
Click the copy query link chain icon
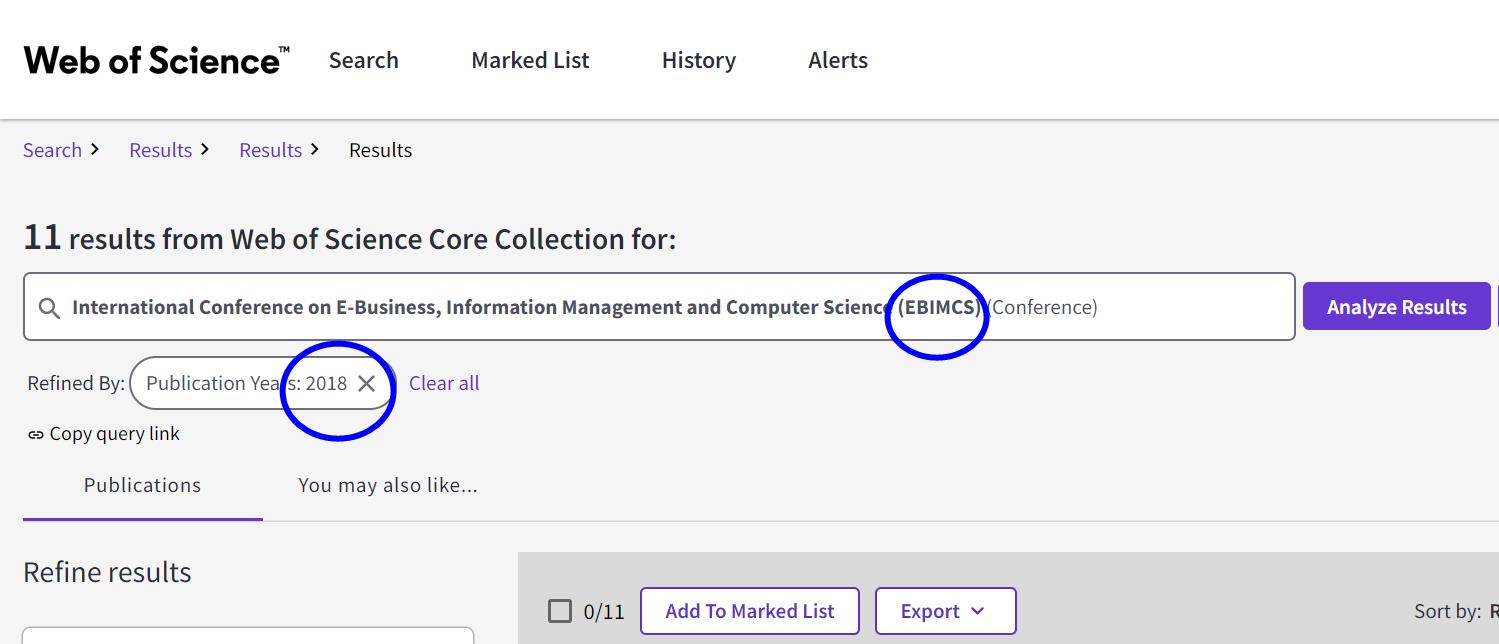coord(36,434)
